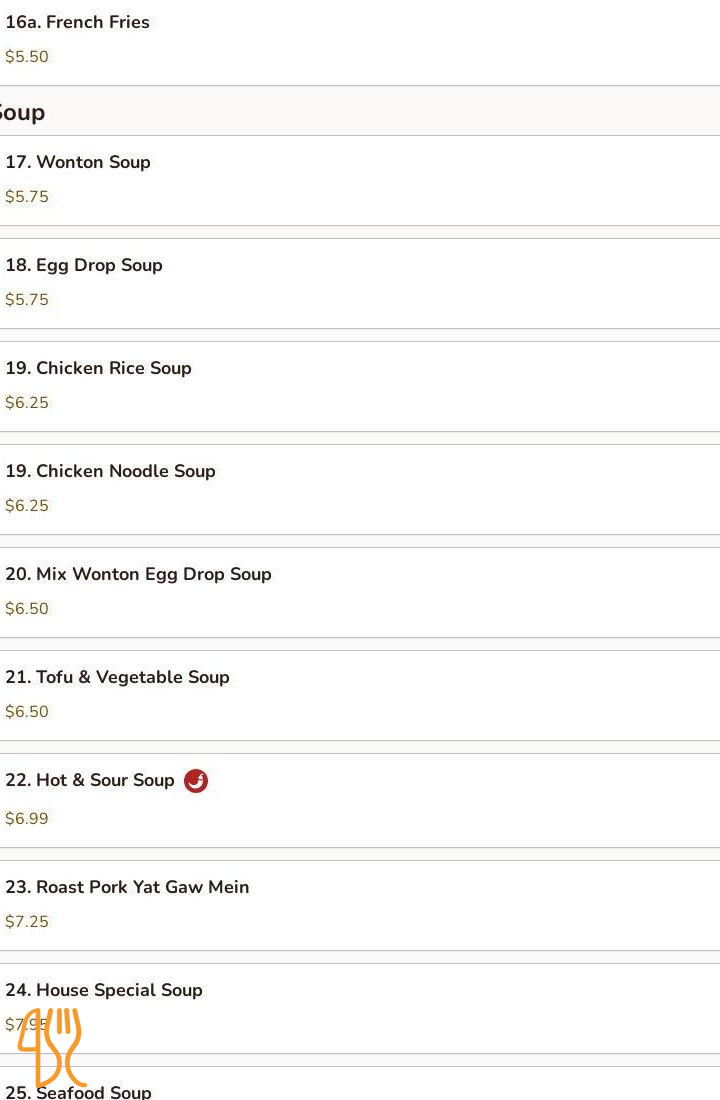Click the $6.25 price under Chicken Rice Soup
This screenshot has height=1100, width=720.
point(27,403)
